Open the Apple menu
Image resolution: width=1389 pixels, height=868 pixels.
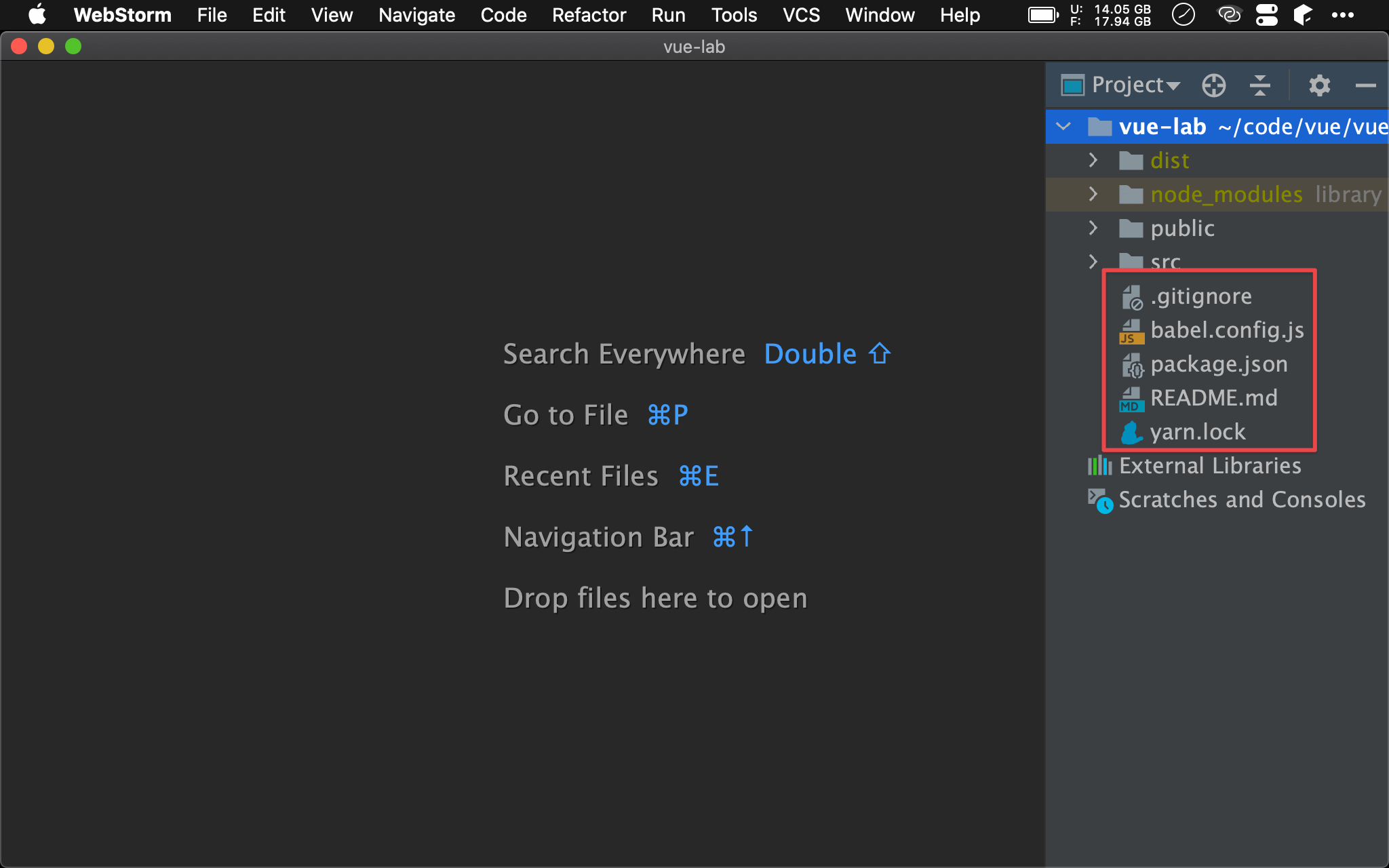pyautogui.click(x=37, y=14)
